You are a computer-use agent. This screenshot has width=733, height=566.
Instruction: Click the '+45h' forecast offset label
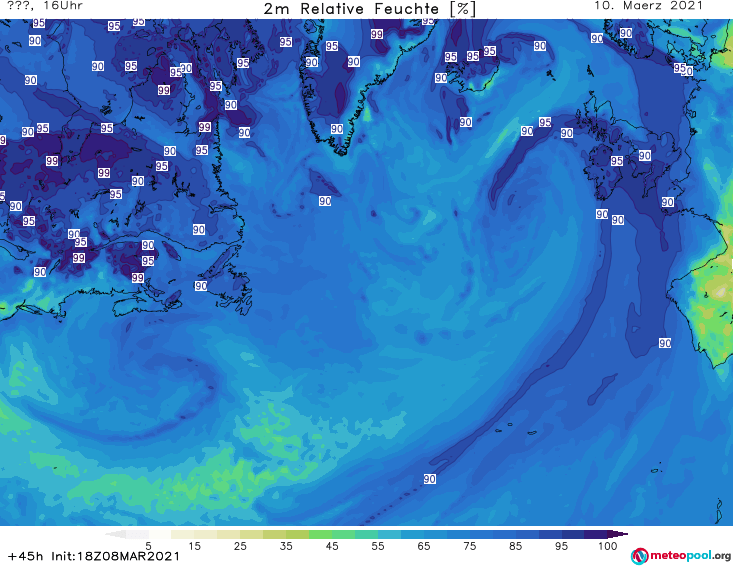[x=25, y=556]
